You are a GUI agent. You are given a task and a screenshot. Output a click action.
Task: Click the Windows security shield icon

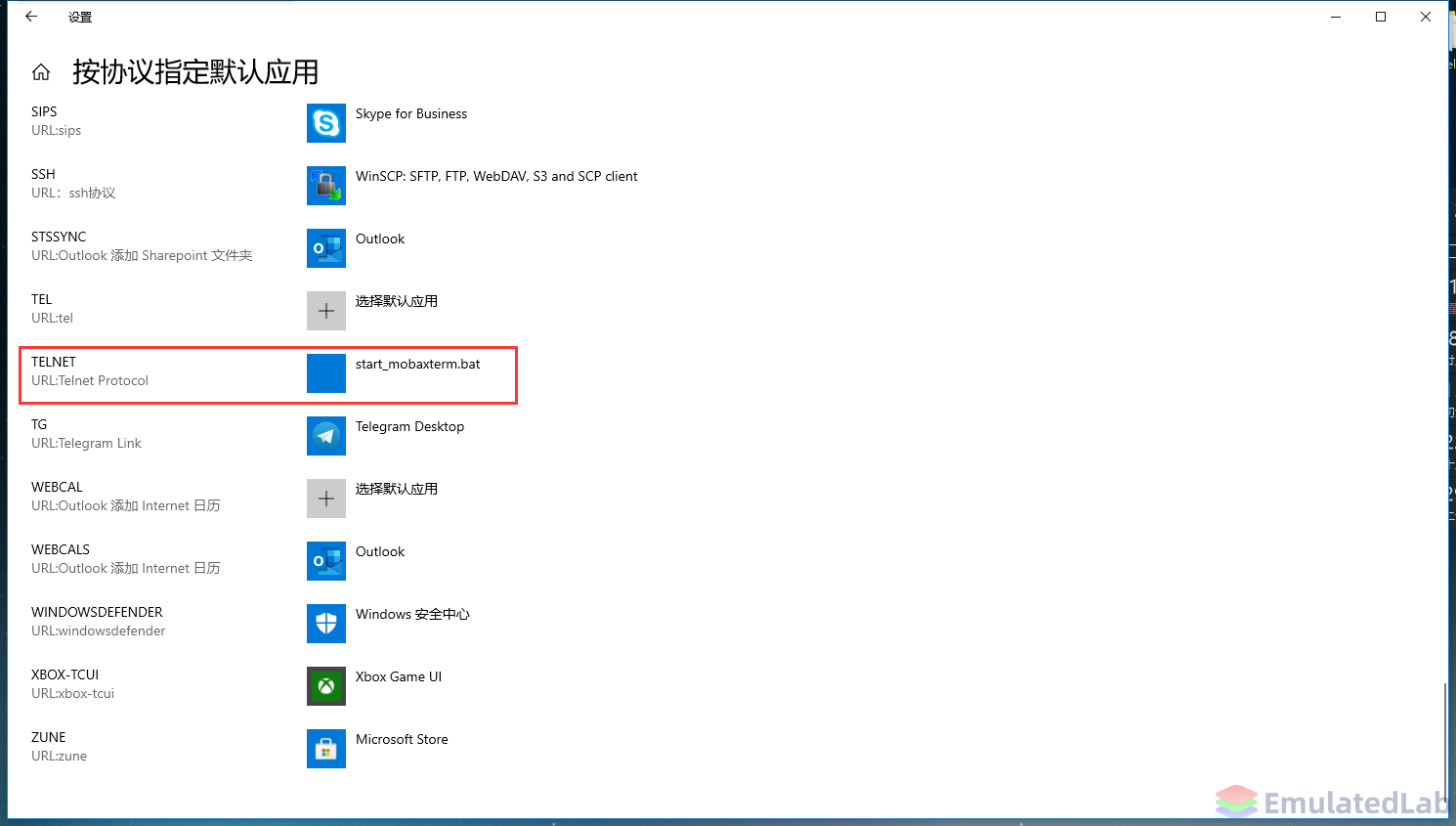click(x=326, y=624)
